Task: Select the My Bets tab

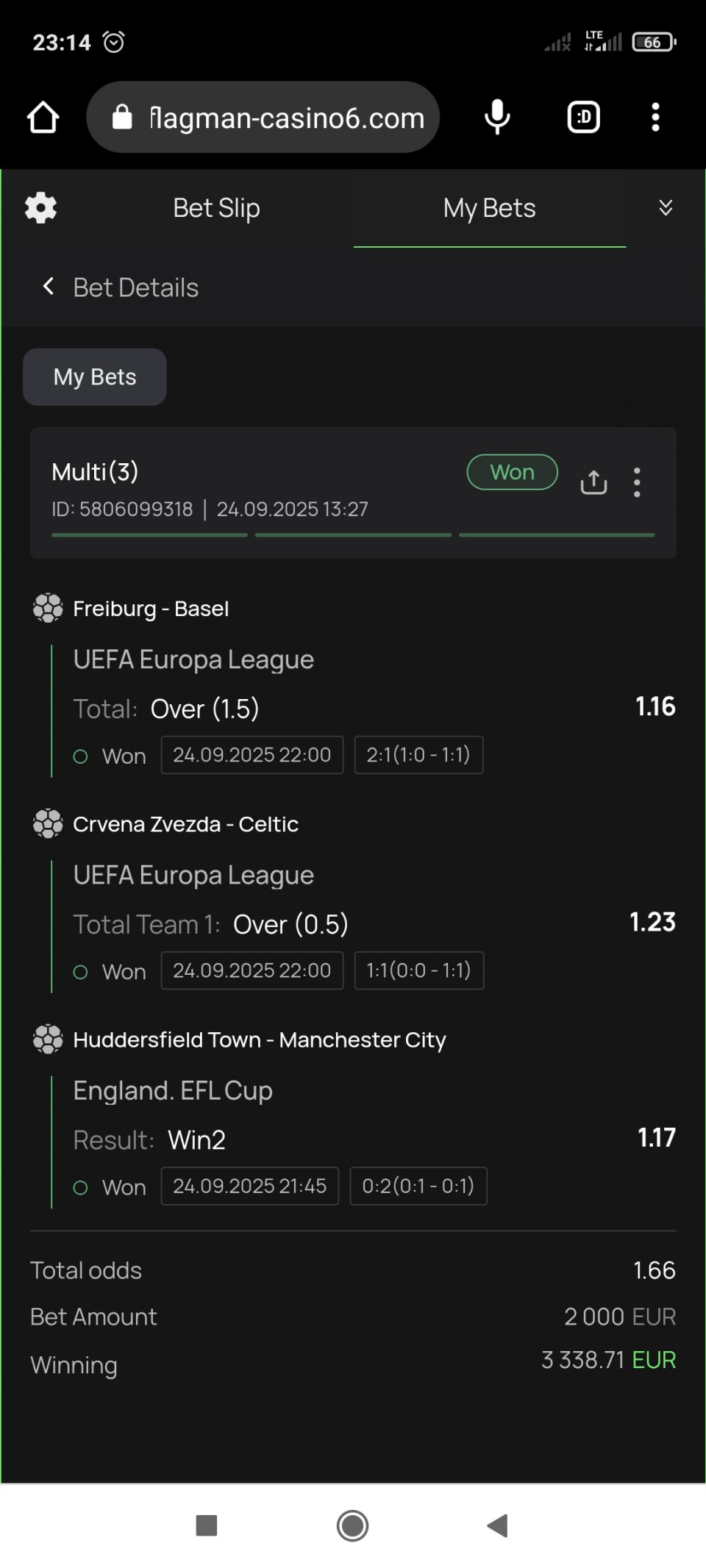Action: pyautogui.click(x=489, y=208)
